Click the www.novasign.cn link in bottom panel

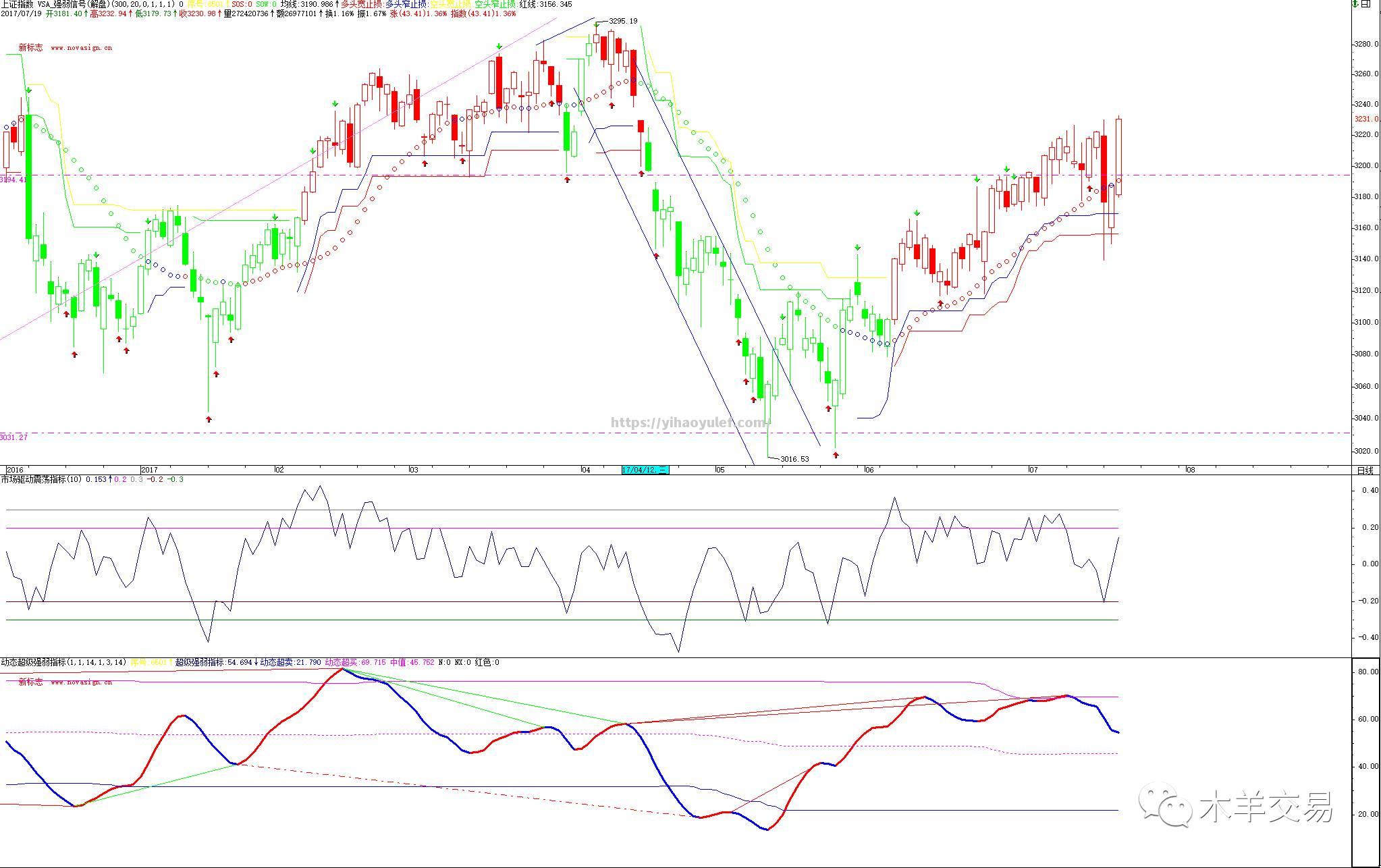tap(81, 682)
